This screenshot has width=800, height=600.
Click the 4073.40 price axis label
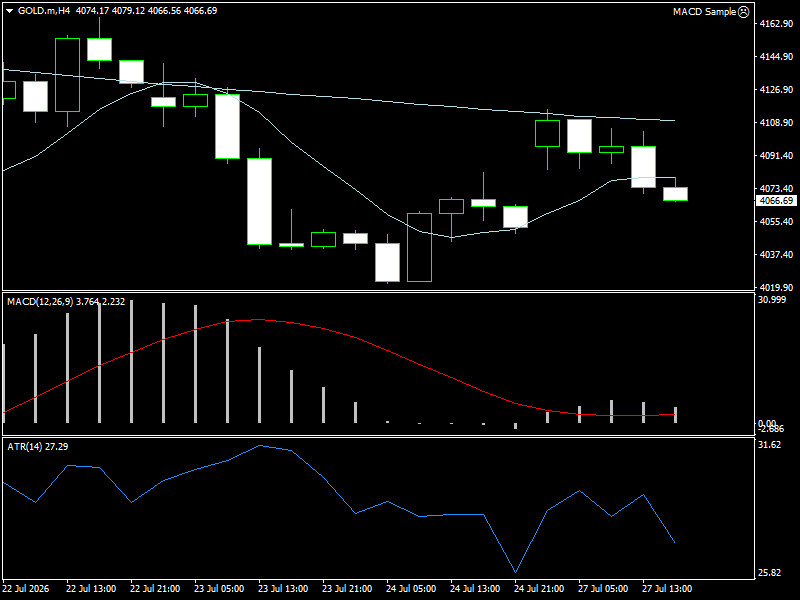point(777,189)
